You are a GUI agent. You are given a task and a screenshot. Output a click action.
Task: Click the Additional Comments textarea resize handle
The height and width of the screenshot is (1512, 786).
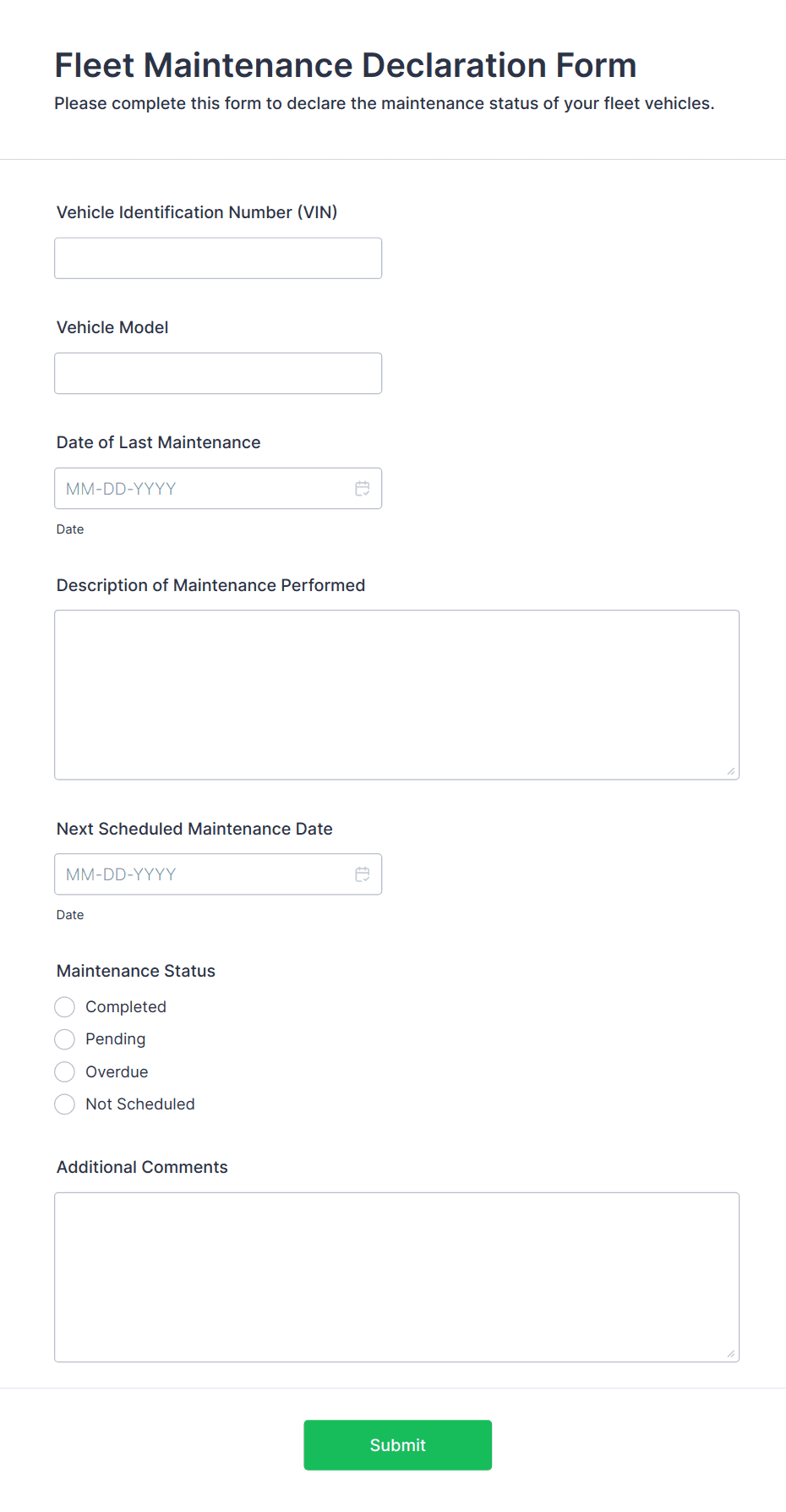(x=730, y=1355)
